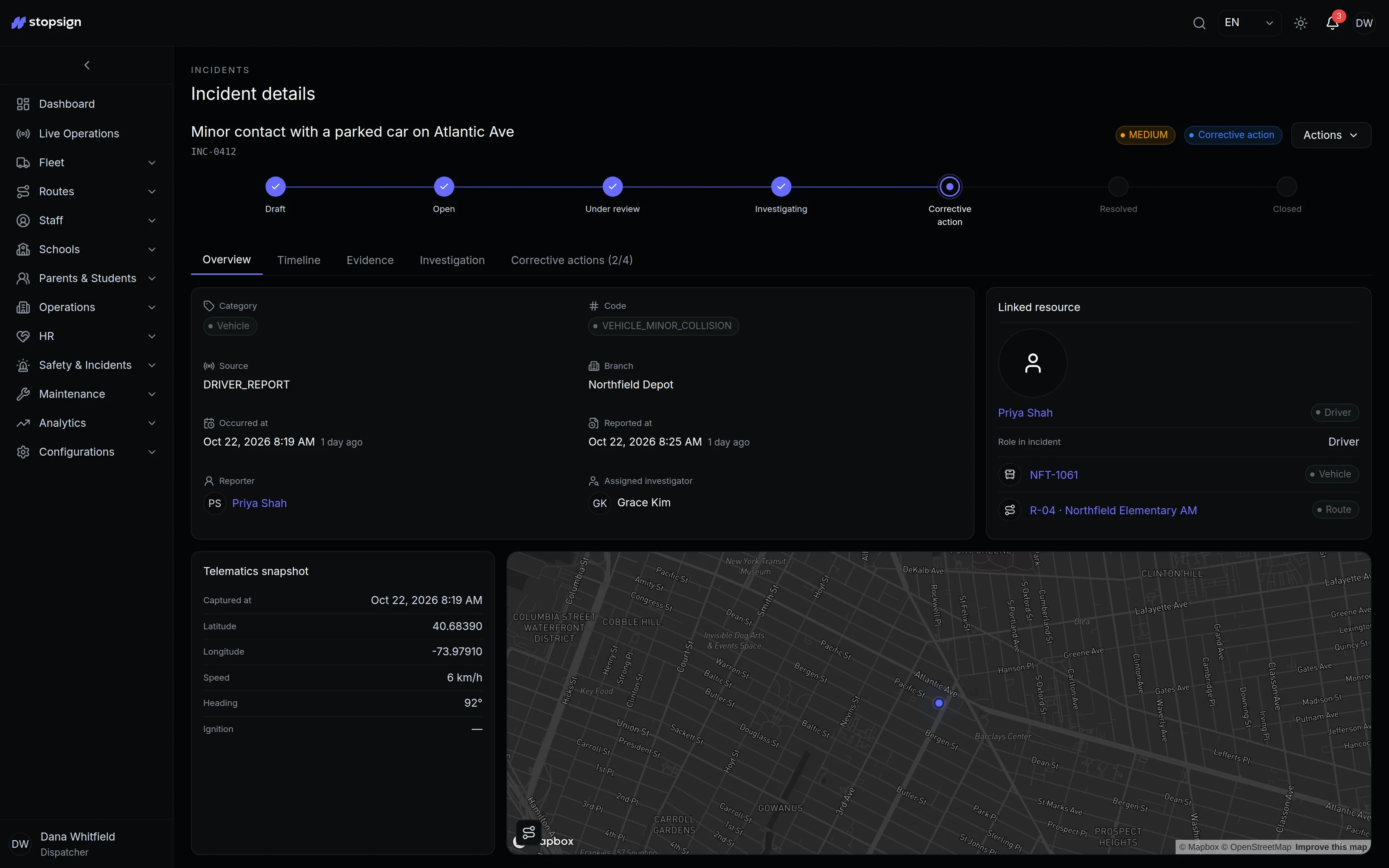Expand the Schools menu
Screen dimensions: 1389x868
coord(87,250)
